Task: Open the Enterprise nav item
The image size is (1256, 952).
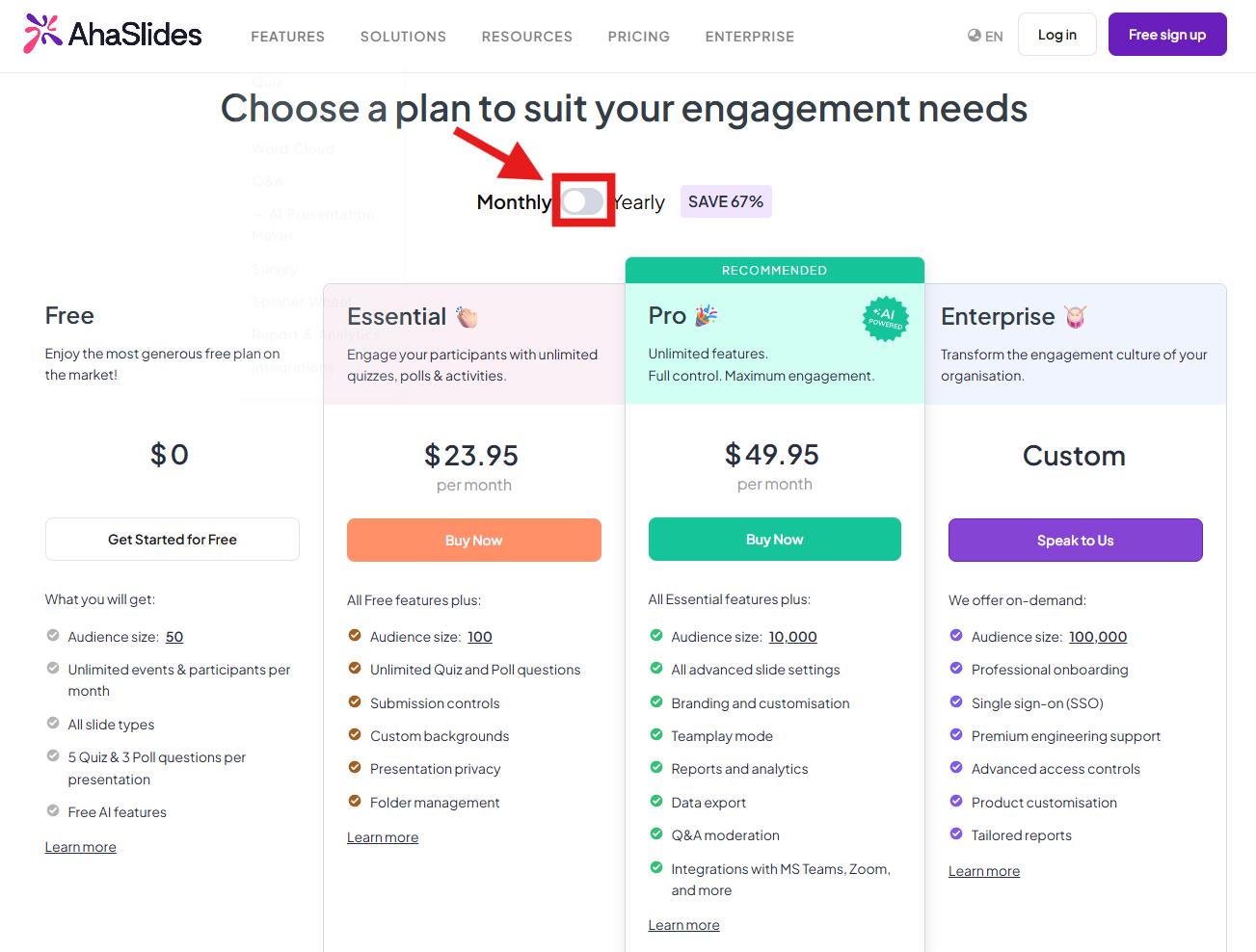Action: 750,37
